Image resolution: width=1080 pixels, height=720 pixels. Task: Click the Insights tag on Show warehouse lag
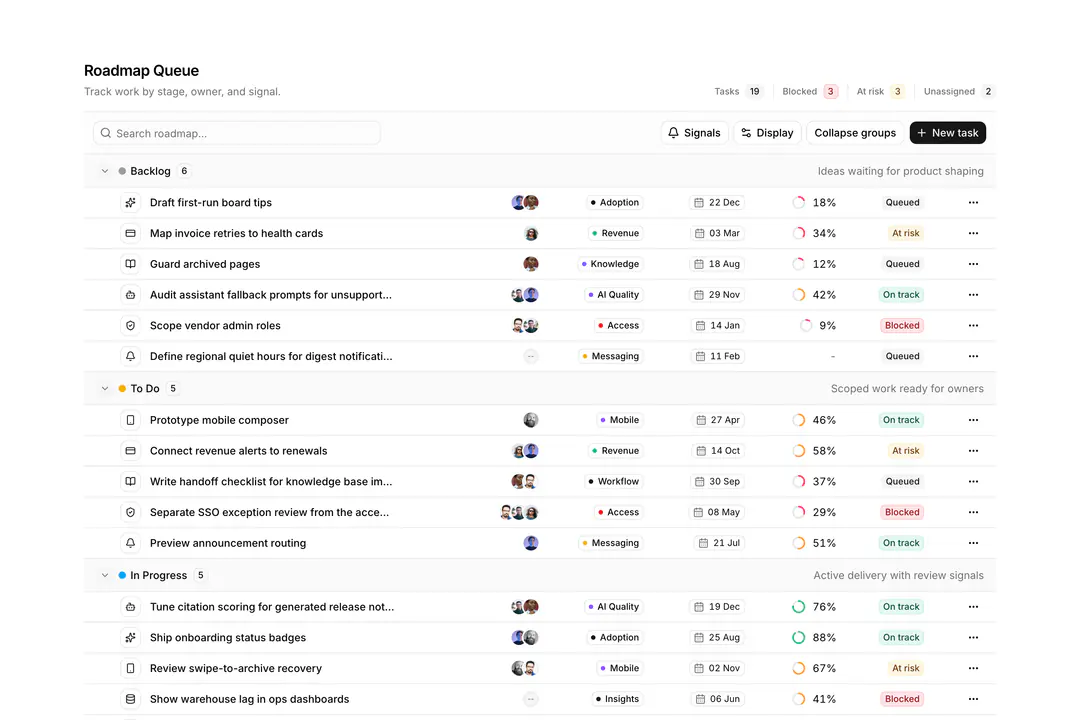[617, 699]
